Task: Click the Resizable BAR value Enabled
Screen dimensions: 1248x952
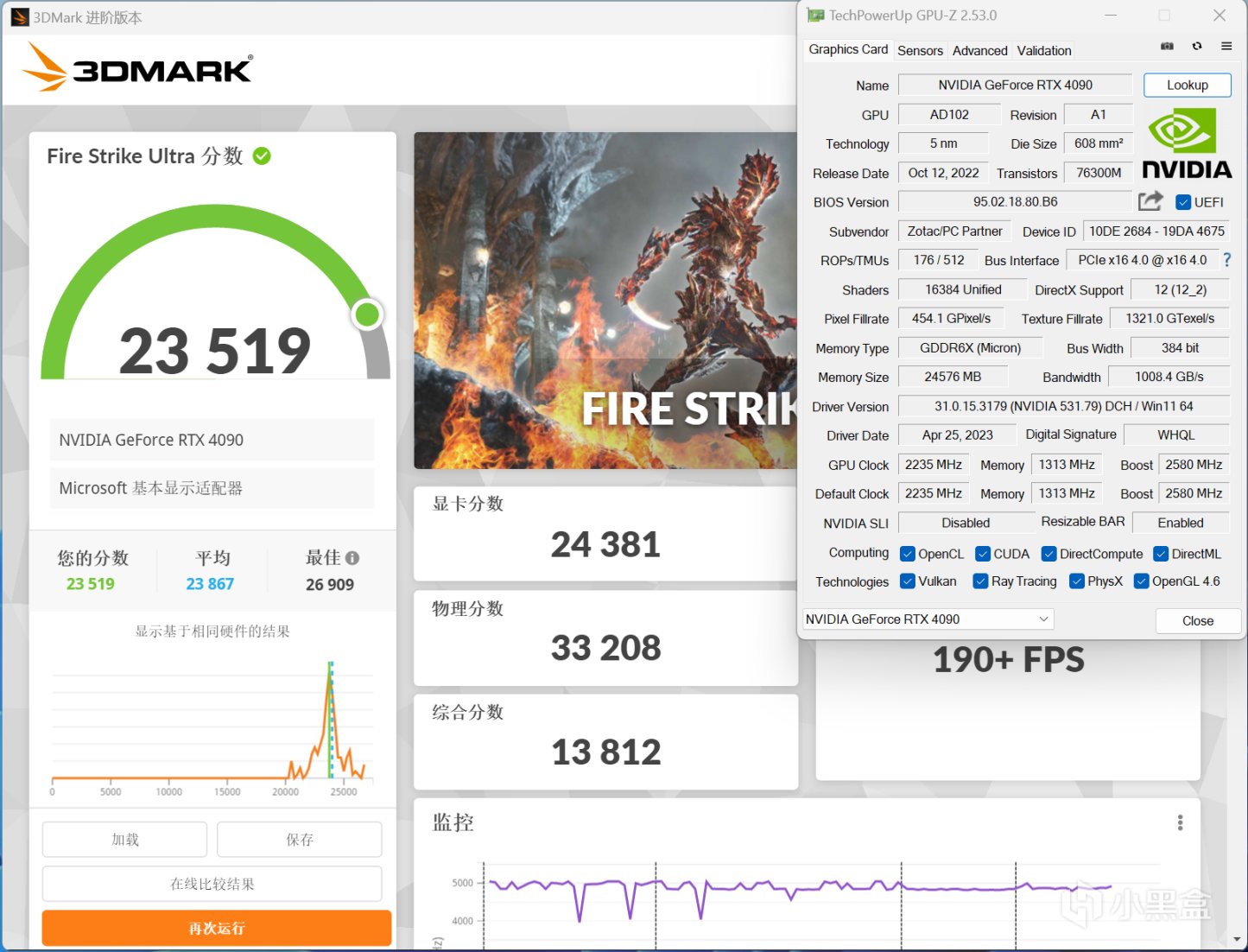Action: click(x=1180, y=523)
